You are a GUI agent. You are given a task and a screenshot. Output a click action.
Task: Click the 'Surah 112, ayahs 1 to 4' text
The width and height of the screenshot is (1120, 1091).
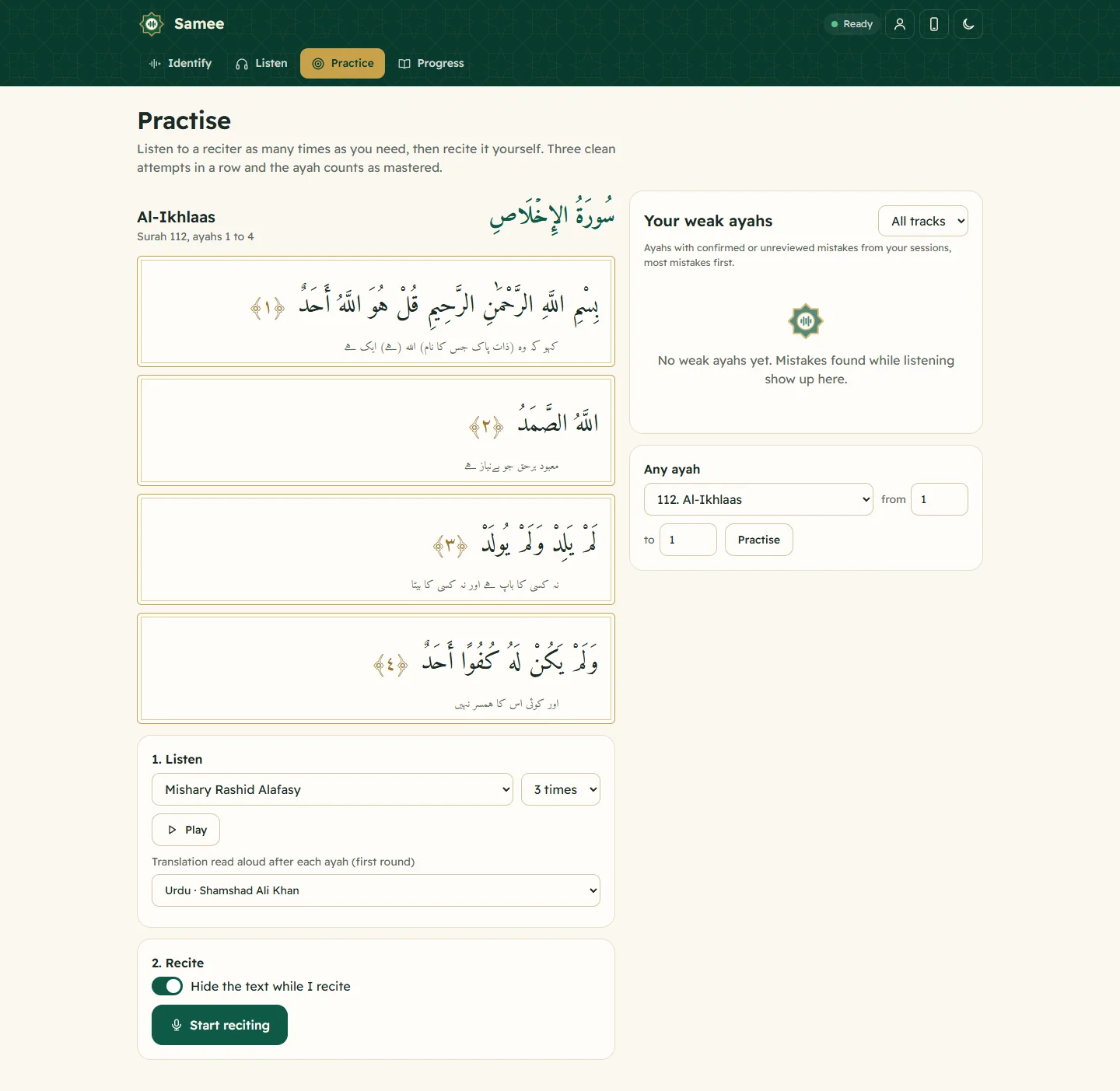(x=195, y=236)
